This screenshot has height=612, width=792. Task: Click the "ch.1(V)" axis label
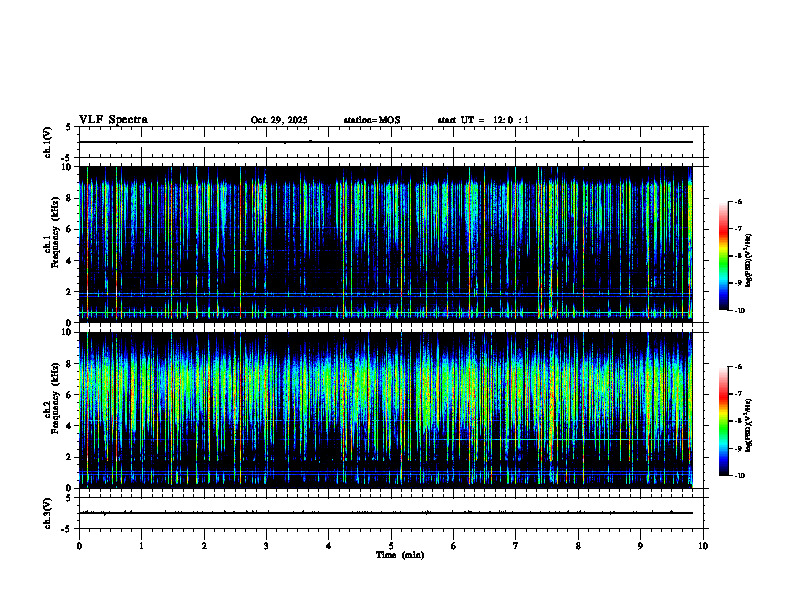[48, 142]
